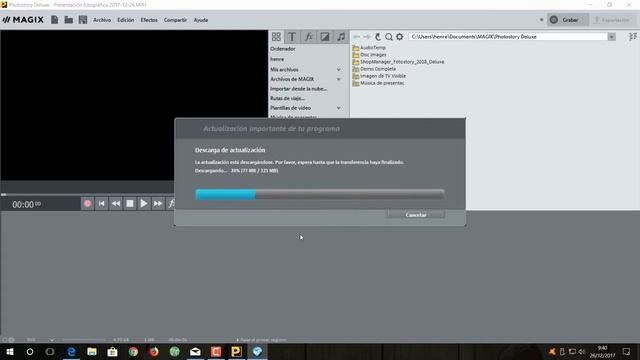
Task: Open the fx effects tab
Action: pos(309,37)
